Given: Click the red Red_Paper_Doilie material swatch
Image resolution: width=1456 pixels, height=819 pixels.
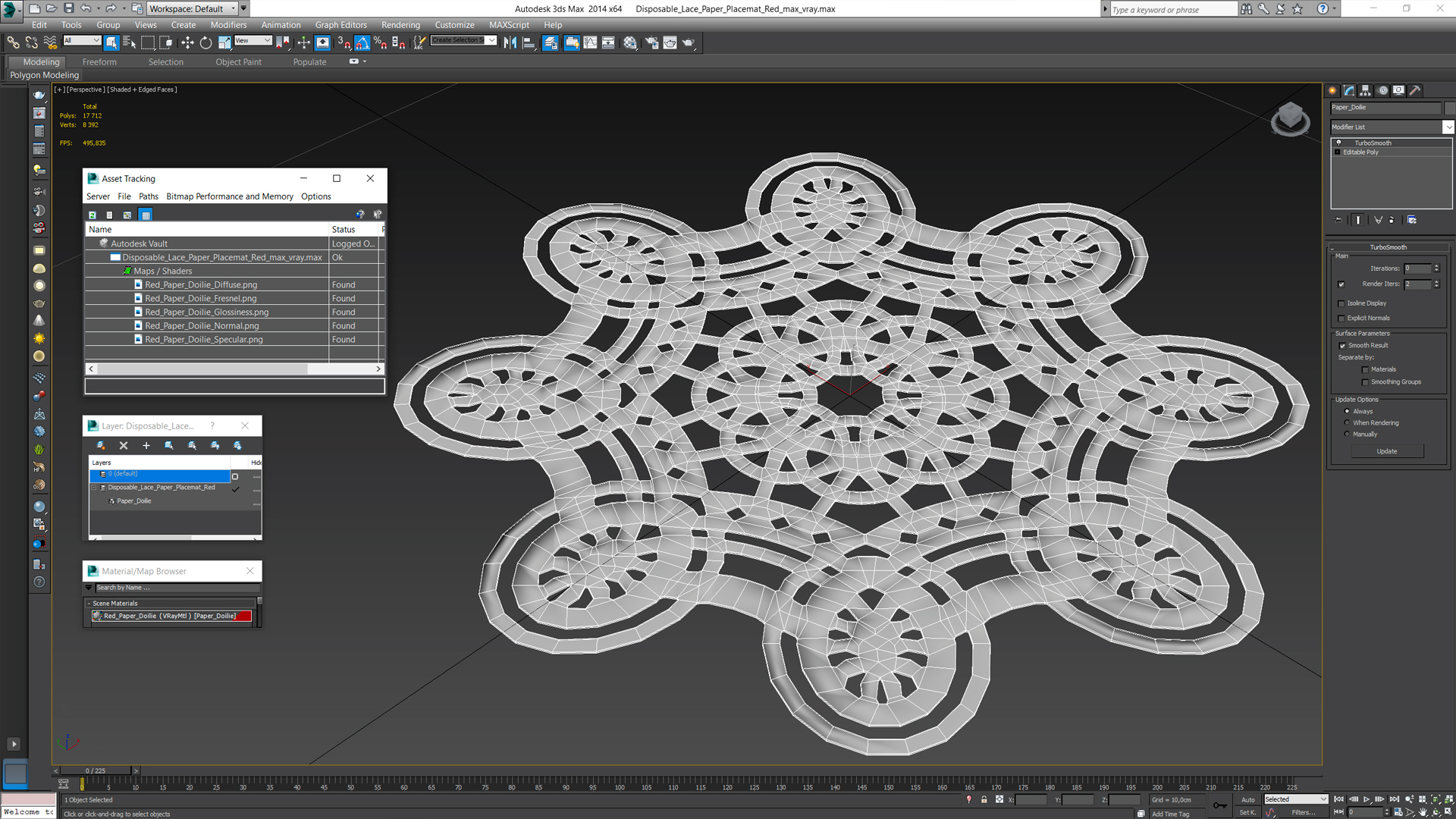Looking at the screenshot, I should tap(243, 617).
